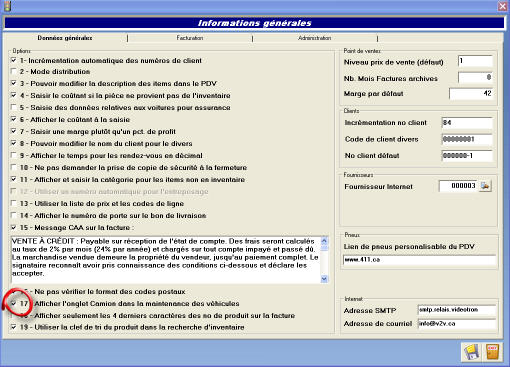
Task: Click the Niveau prix de vente field
Action: [x=475, y=61]
